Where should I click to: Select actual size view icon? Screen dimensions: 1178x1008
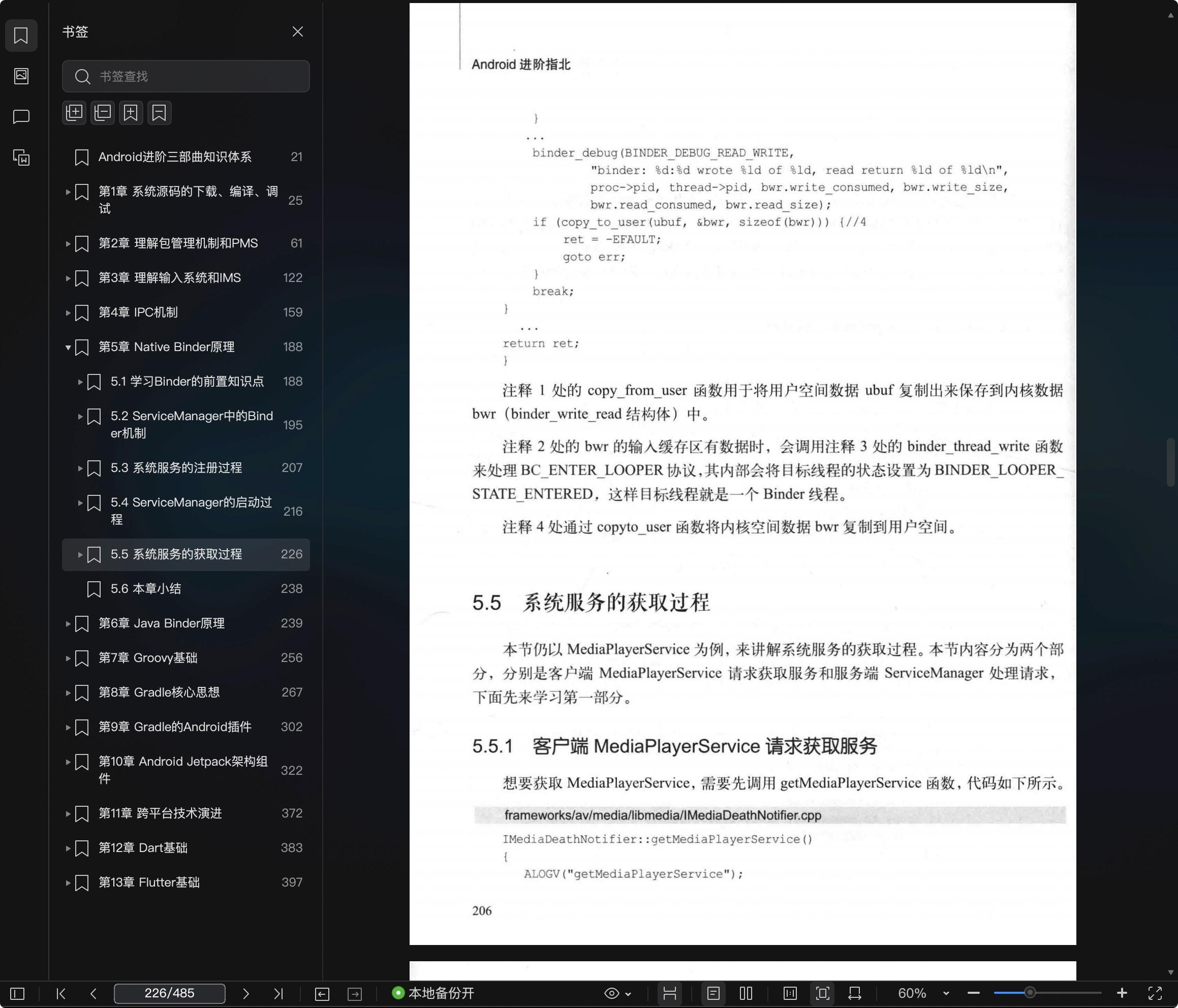pos(790,993)
